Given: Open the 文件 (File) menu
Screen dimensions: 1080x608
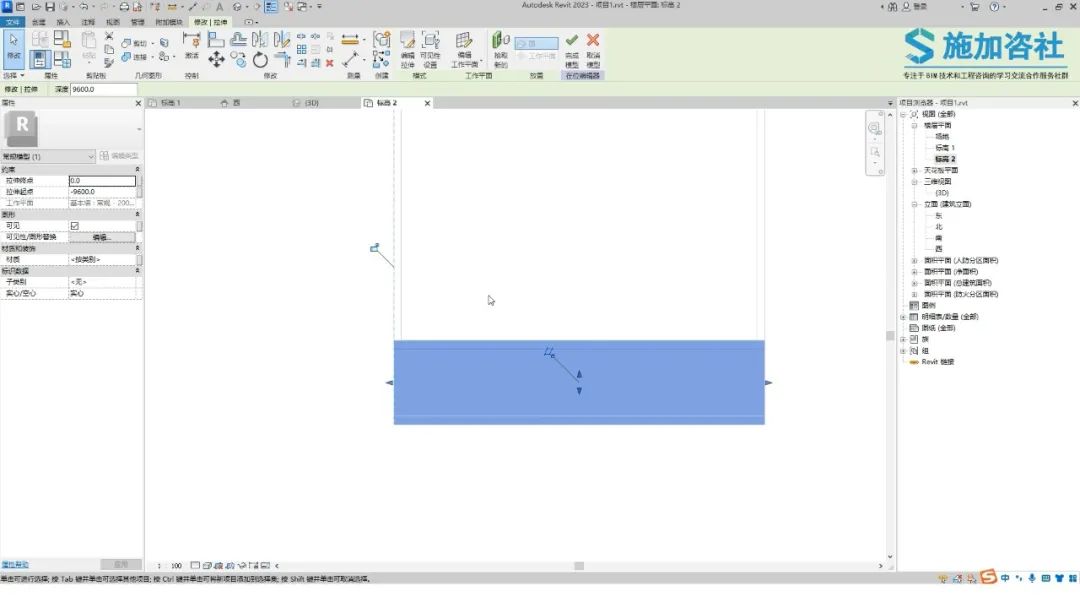Looking at the screenshot, I should 13,21.
